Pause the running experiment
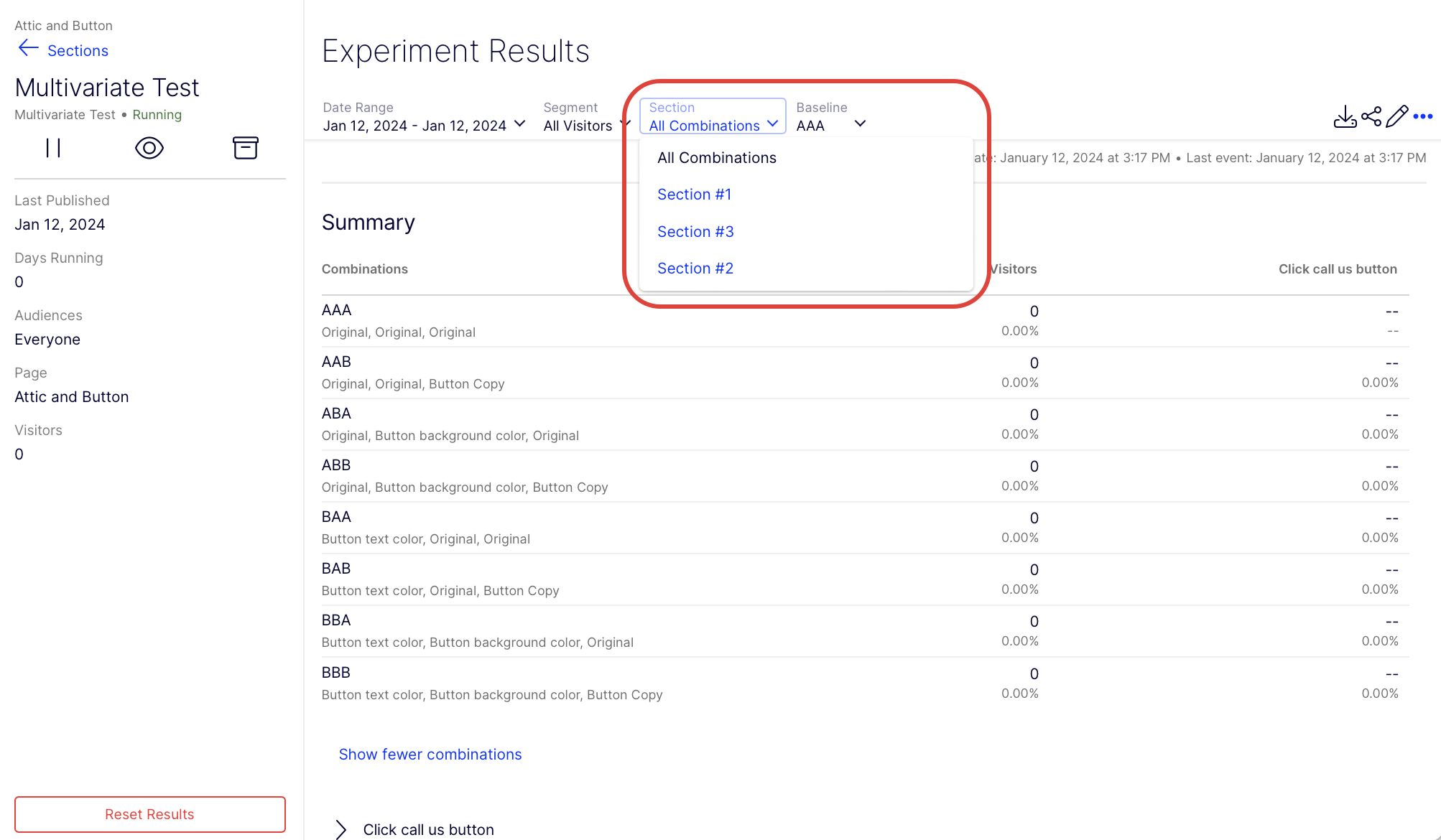Viewport: 1441px width, 840px height. click(x=53, y=148)
